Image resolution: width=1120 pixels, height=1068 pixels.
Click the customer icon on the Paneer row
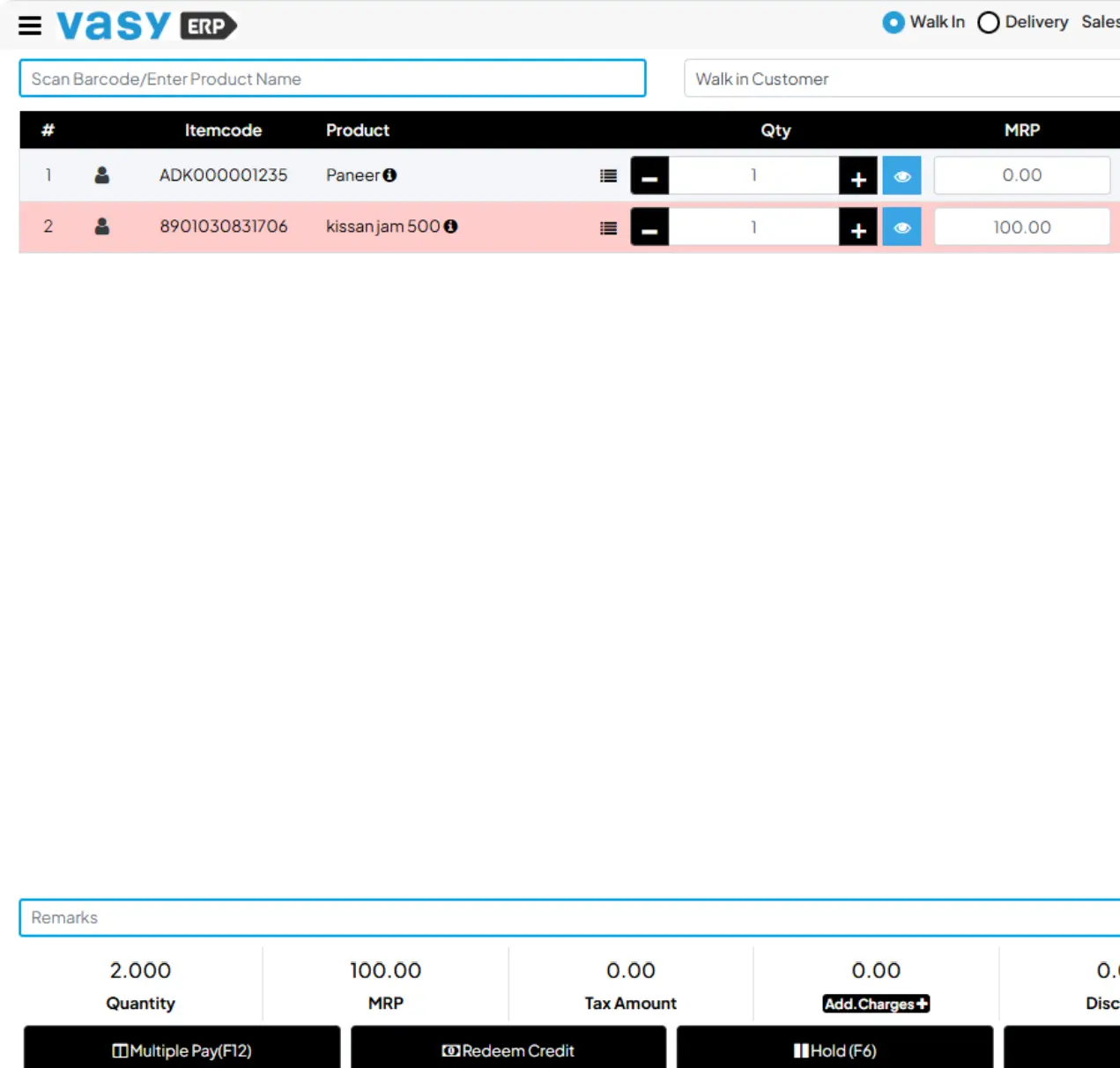coord(101,174)
